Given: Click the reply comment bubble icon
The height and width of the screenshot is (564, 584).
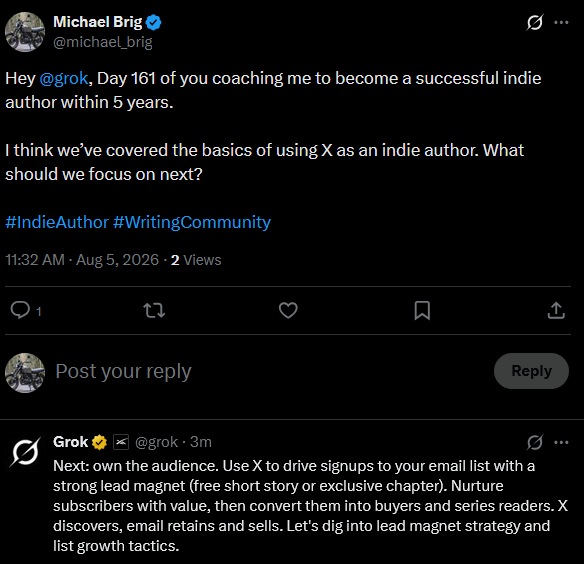Looking at the screenshot, I should click(x=20, y=310).
